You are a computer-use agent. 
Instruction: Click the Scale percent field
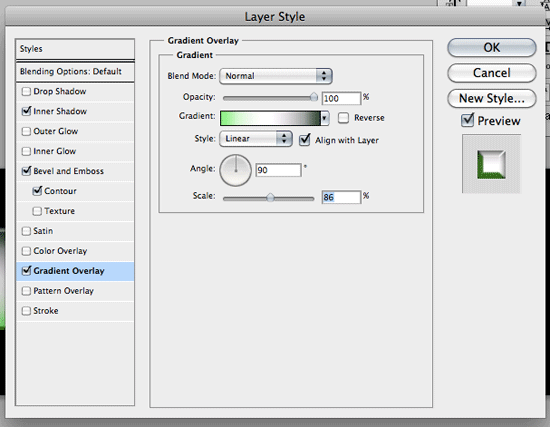coord(341,197)
